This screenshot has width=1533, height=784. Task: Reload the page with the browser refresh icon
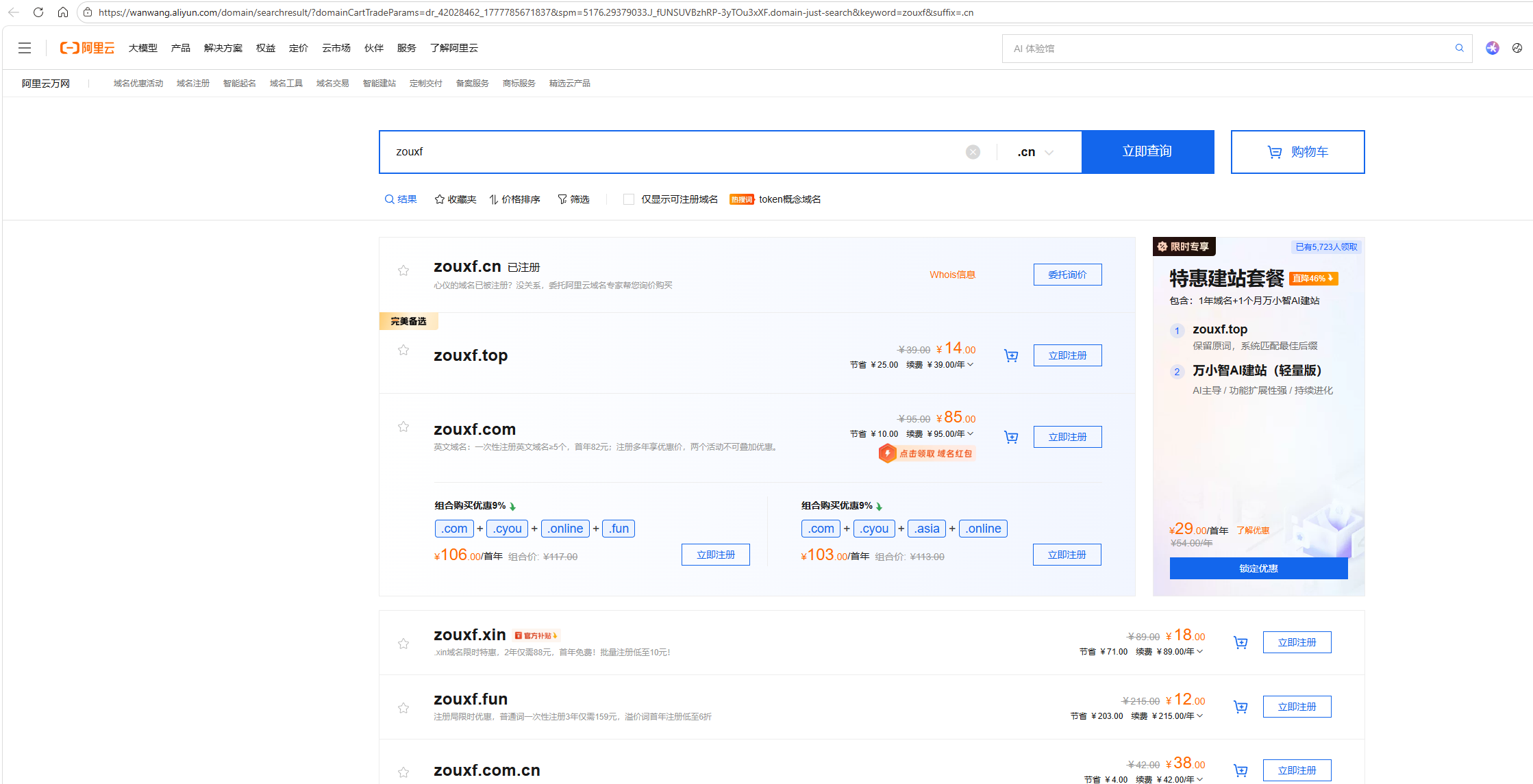[x=38, y=12]
